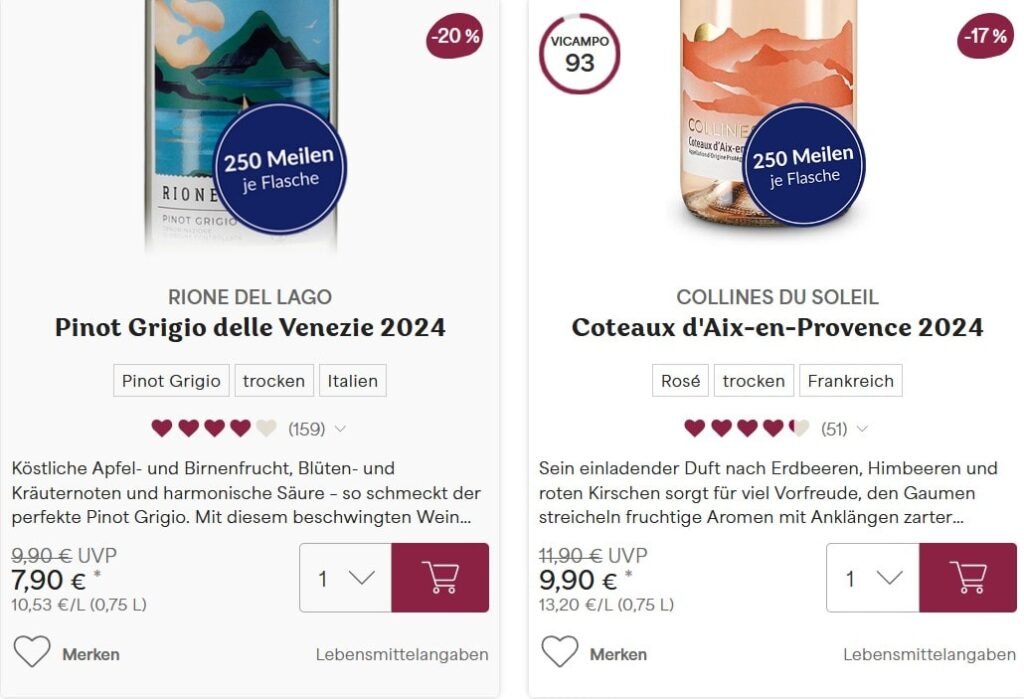Open quantity dropdown for Coteaux d'Aix-en-Provence

coord(873,577)
